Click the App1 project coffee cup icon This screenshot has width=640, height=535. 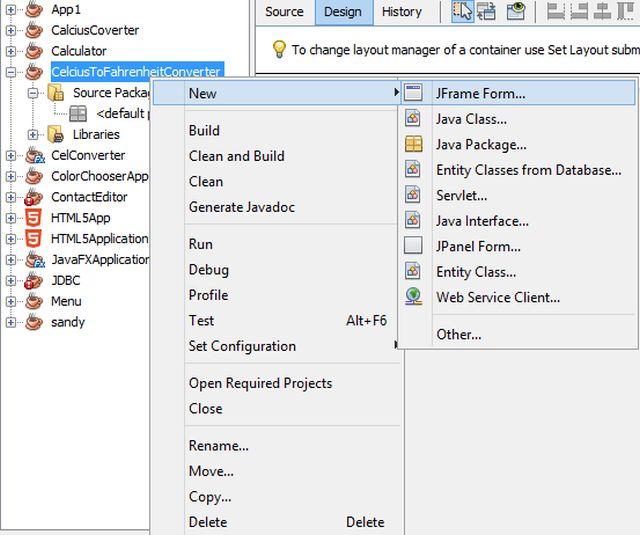coord(34,9)
